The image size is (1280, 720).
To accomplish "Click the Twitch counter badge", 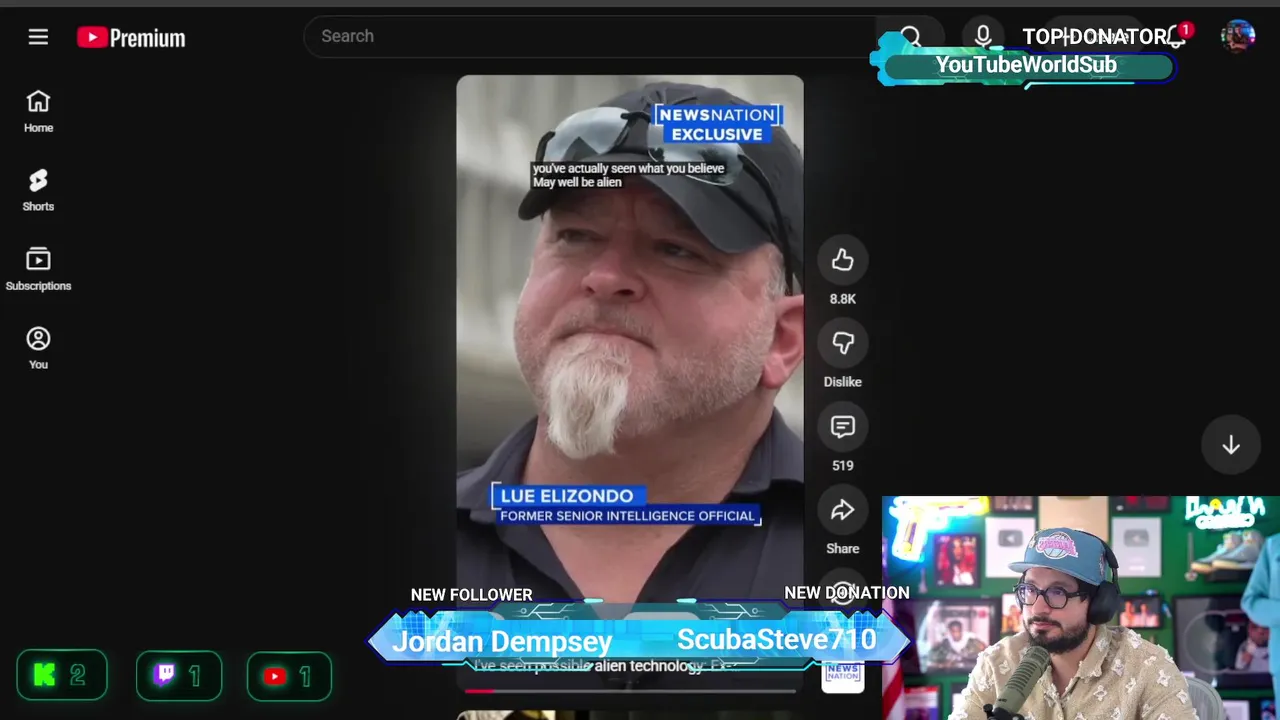I will point(179,676).
